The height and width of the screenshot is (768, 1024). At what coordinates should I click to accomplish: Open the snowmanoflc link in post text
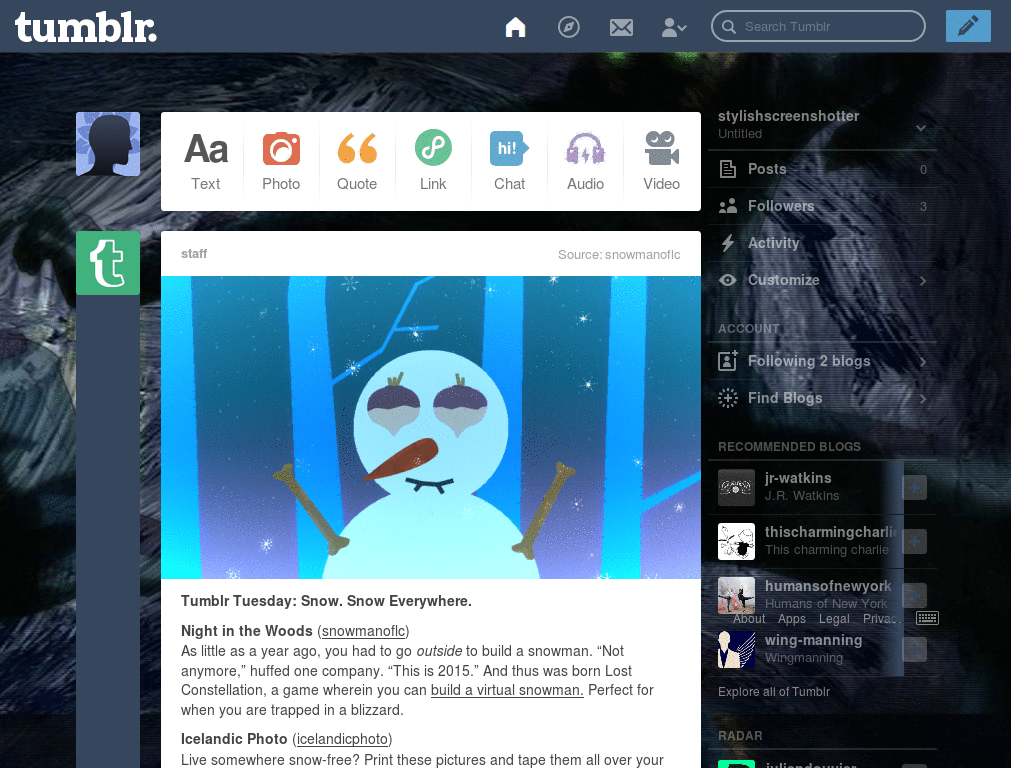(364, 631)
